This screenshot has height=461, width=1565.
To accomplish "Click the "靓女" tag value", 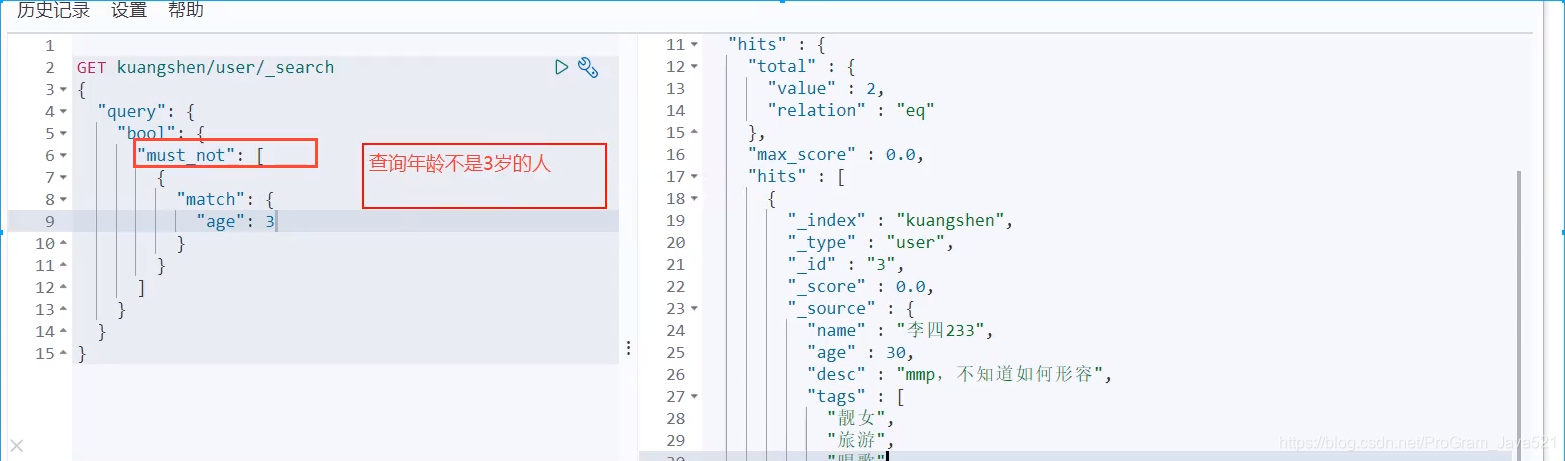I will [x=855, y=418].
